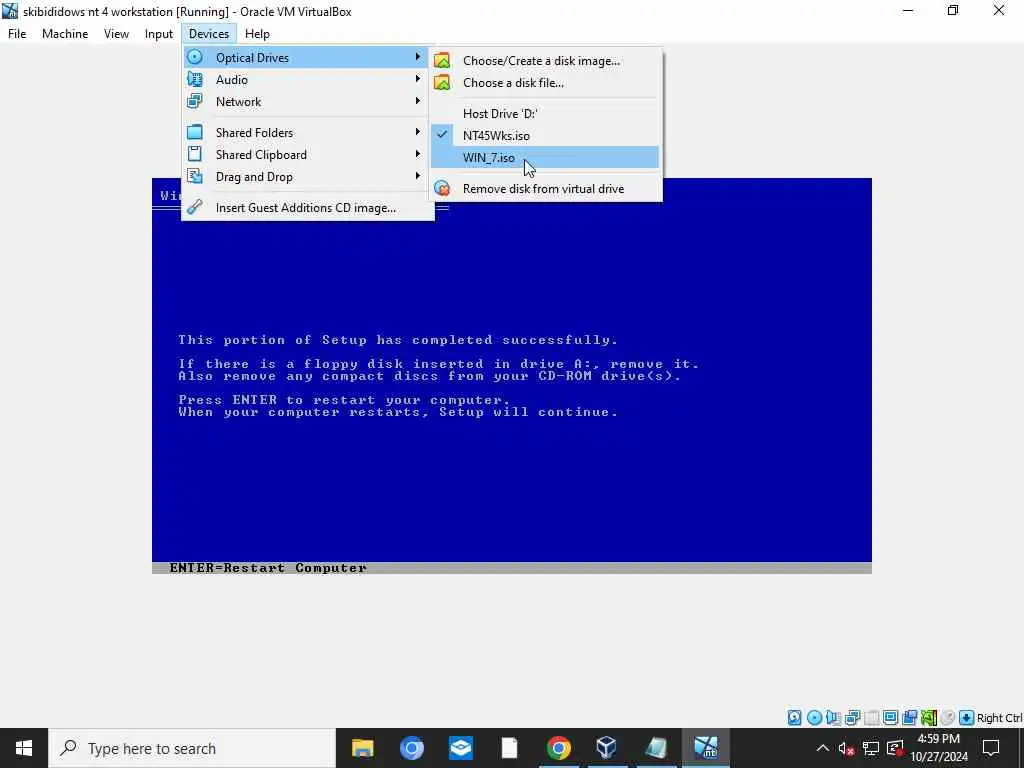Click the eject icon beside Remove disk
Image resolution: width=1024 pixels, height=768 pixels.
click(x=442, y=189)
